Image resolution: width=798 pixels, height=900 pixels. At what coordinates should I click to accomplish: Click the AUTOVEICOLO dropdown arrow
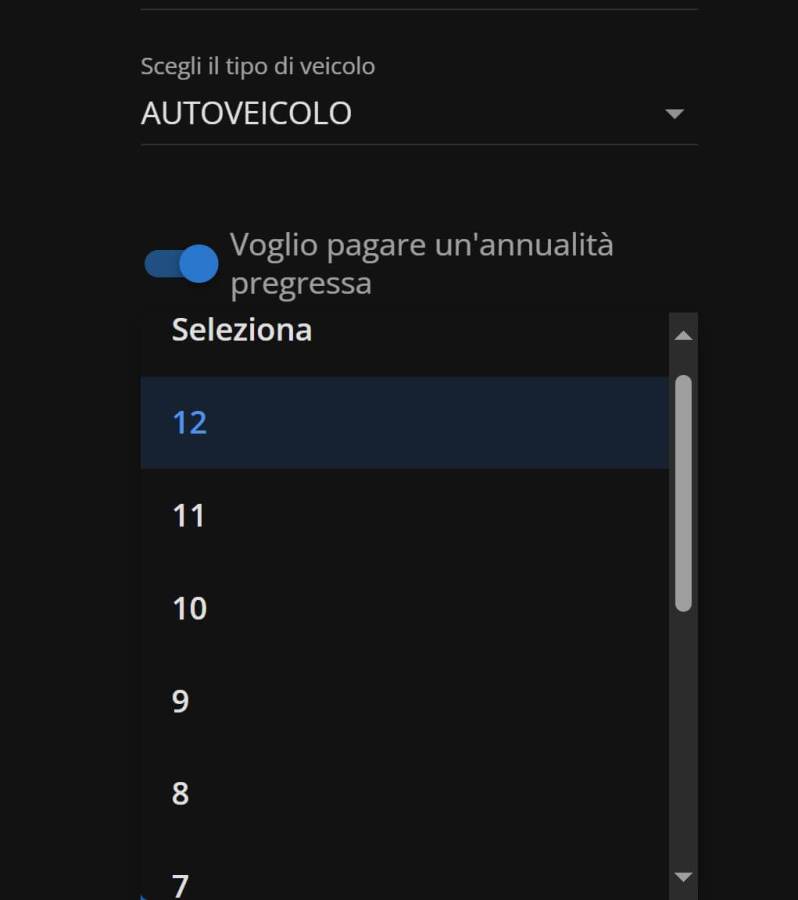(x=674, y=114)
